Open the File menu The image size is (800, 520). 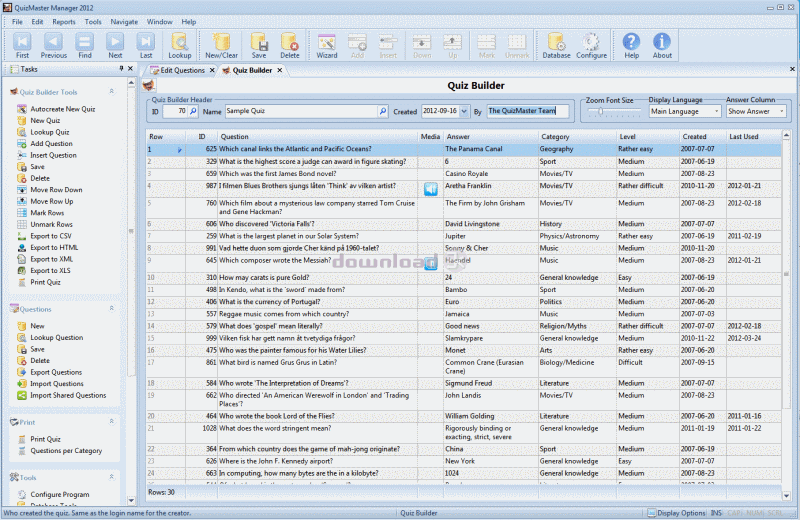point(17,22)
